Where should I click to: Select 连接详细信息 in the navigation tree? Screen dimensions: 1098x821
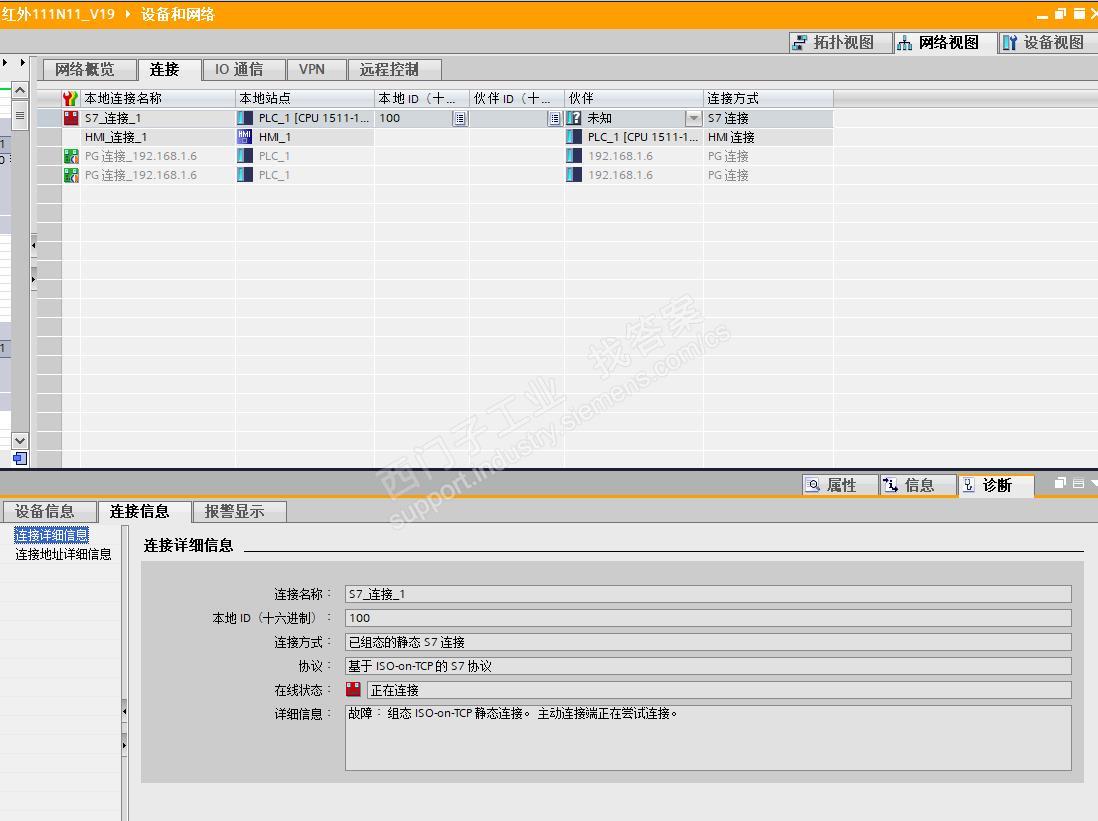[x=51, y=535]
